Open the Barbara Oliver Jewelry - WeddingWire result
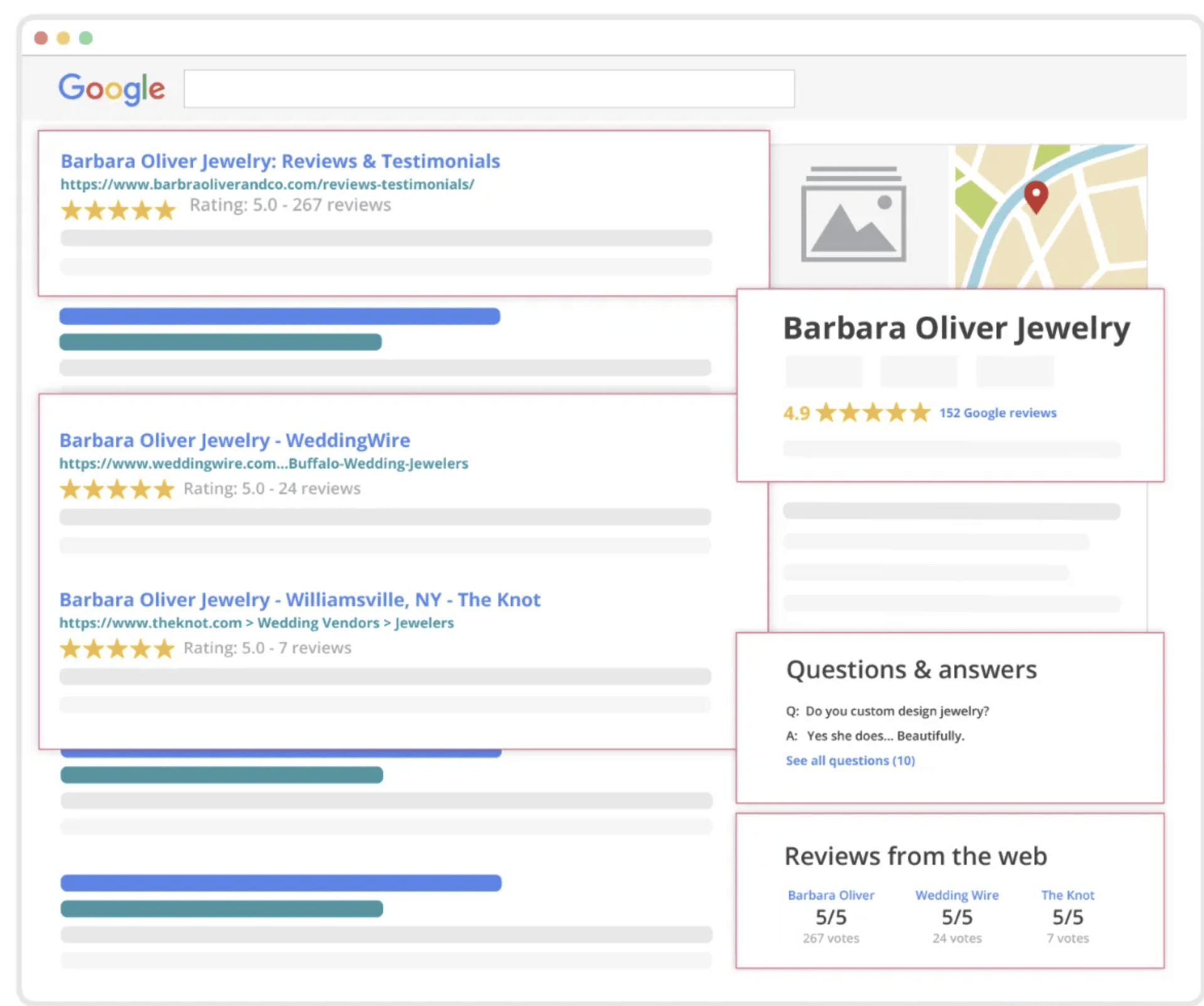The image size is (1204, 1006). point(235,440)
